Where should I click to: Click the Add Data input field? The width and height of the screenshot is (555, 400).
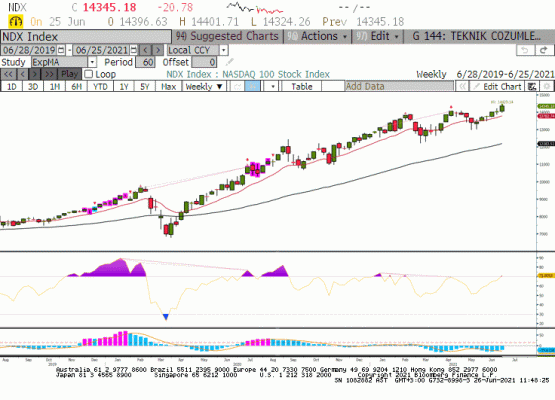[x=399, y=86]
